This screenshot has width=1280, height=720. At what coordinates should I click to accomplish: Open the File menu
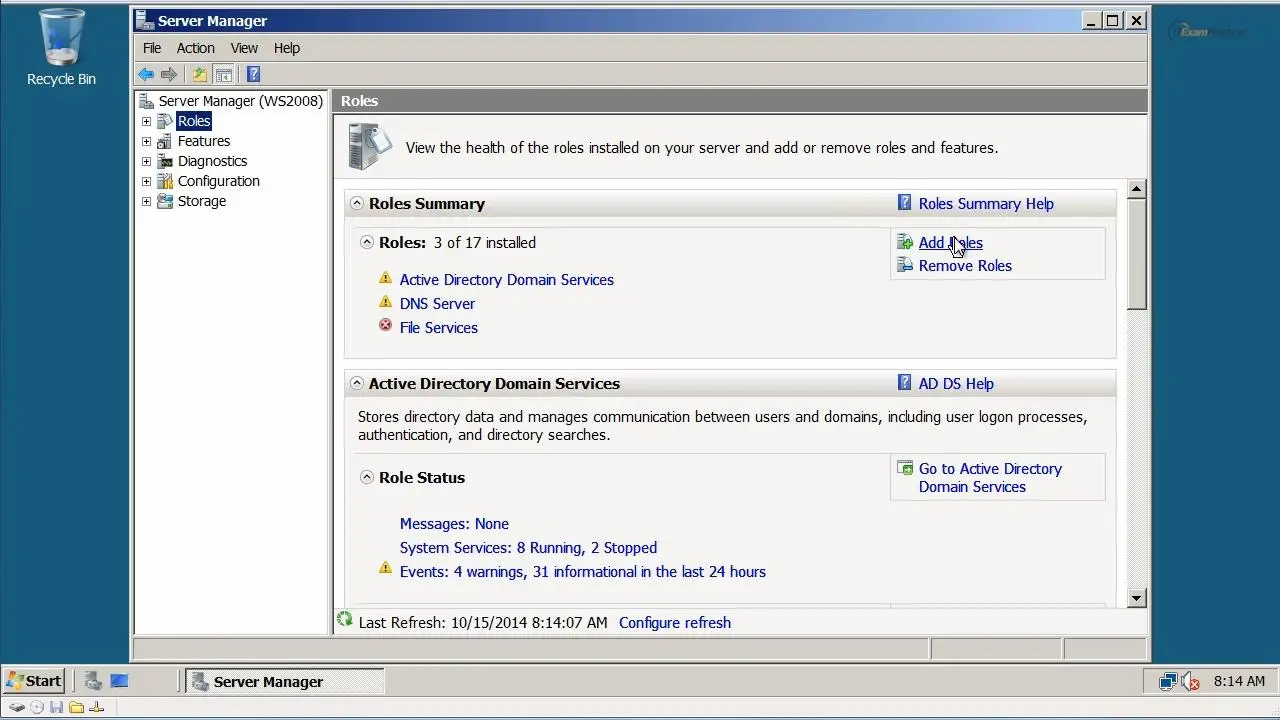click(x=152, y=48)
